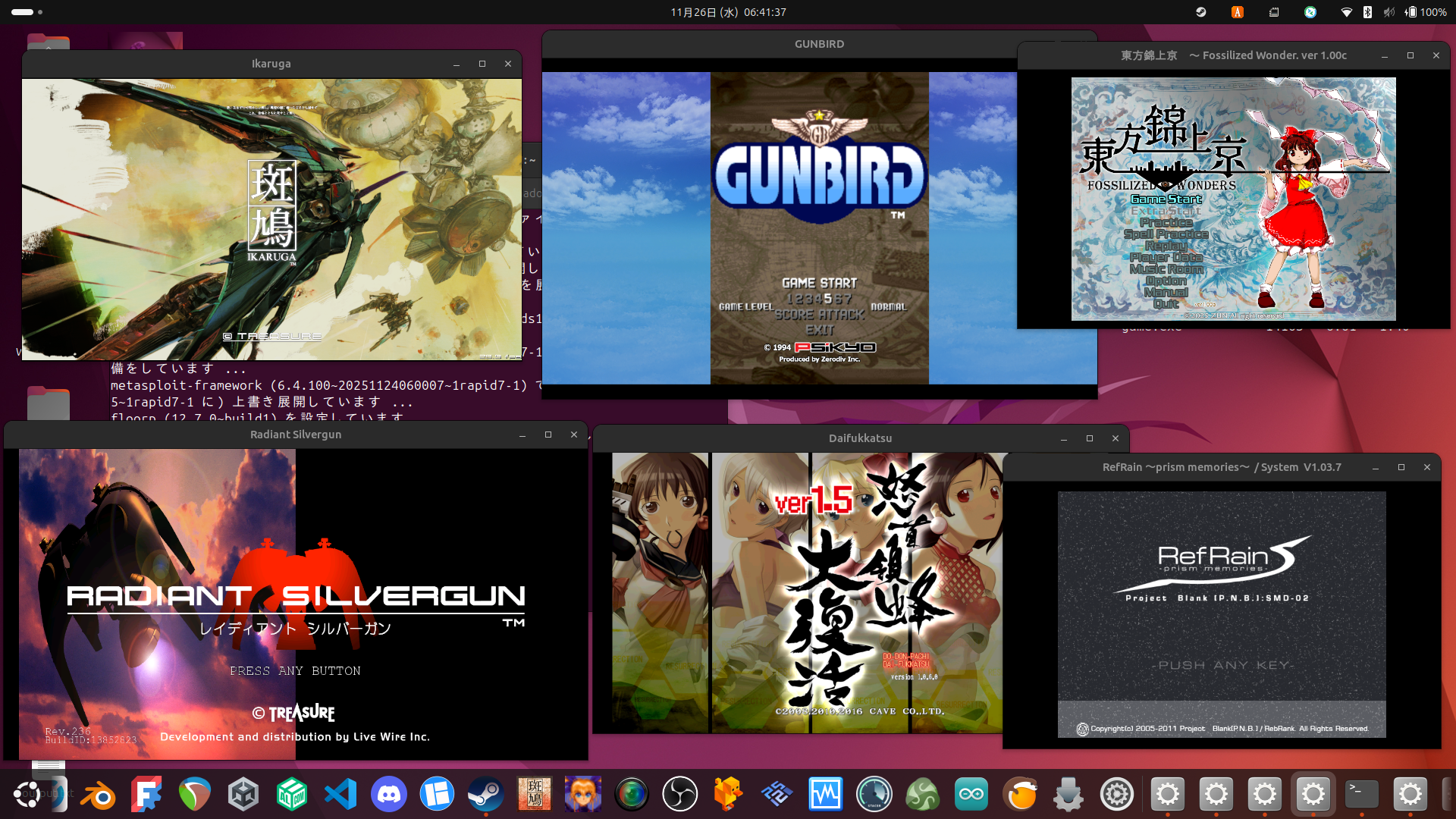Open the Arduino IDE from the dock
The image size is (1456, 819).
tap(971, 795)
